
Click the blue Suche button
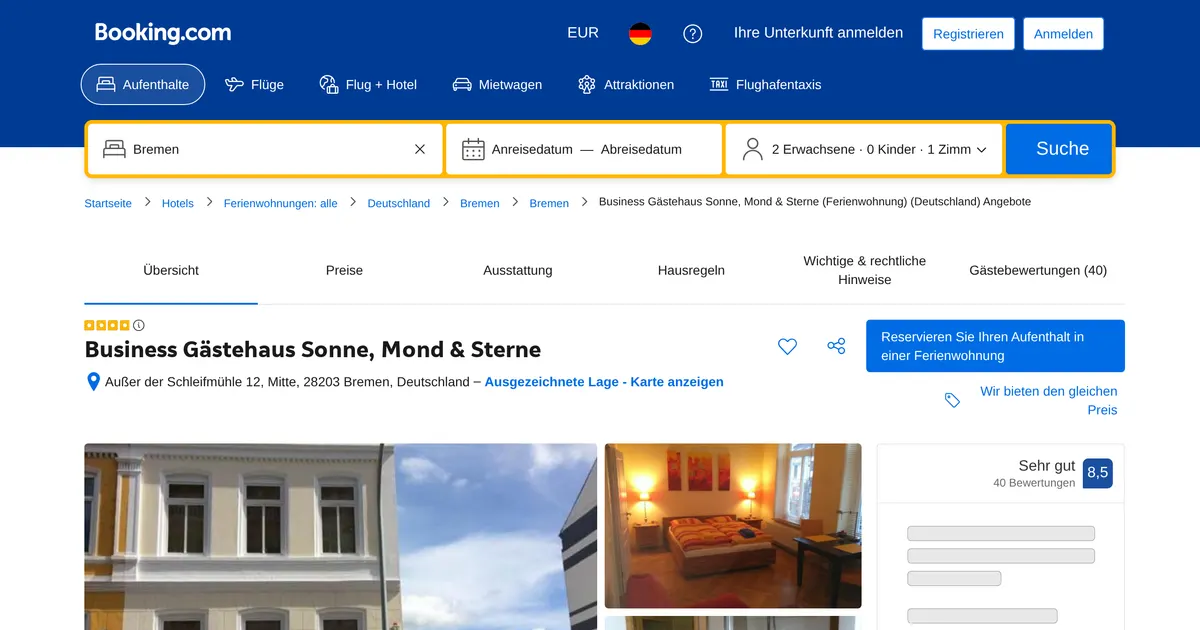pyautogui.click(x=1059, y=149)
